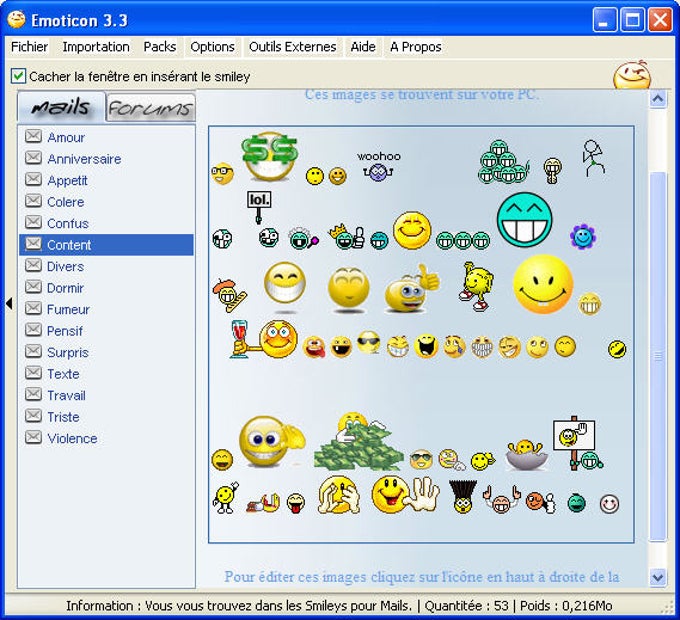The image size is (680, 620).
Task: Choose the smiley on money pile
Action: coord(358,441)
